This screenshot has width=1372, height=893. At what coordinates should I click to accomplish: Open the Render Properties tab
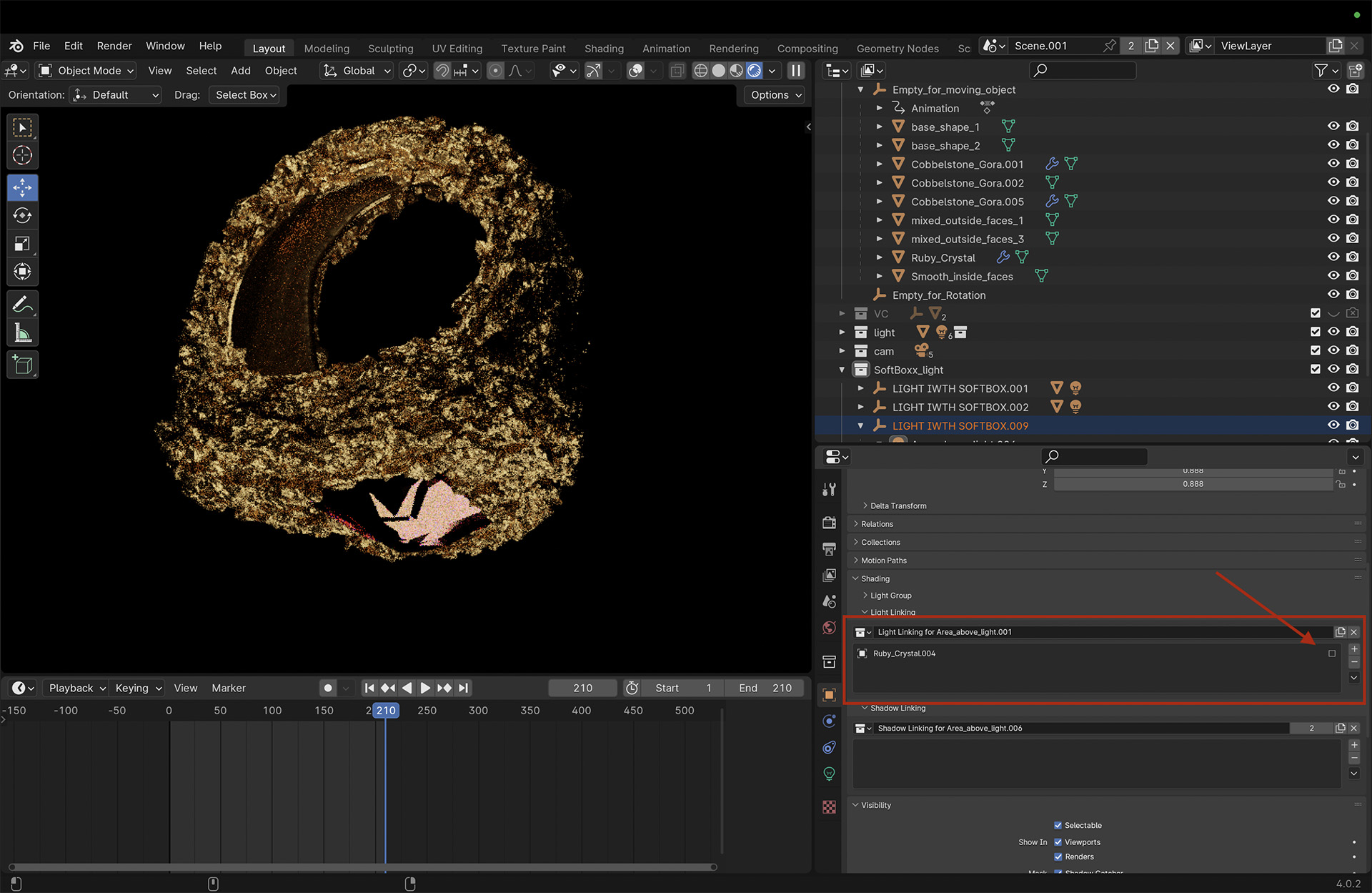(x=829, y=523)
